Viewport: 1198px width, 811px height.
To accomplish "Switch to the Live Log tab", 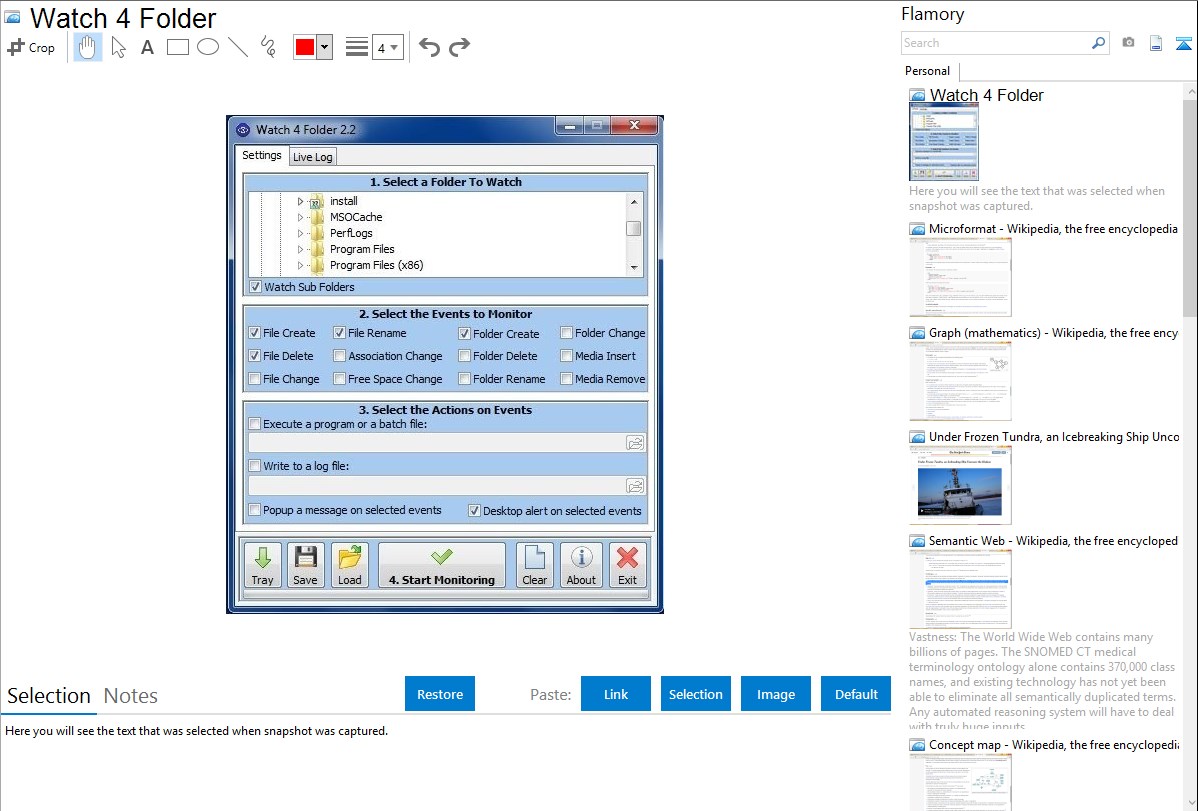I will [x=312, y=157].
